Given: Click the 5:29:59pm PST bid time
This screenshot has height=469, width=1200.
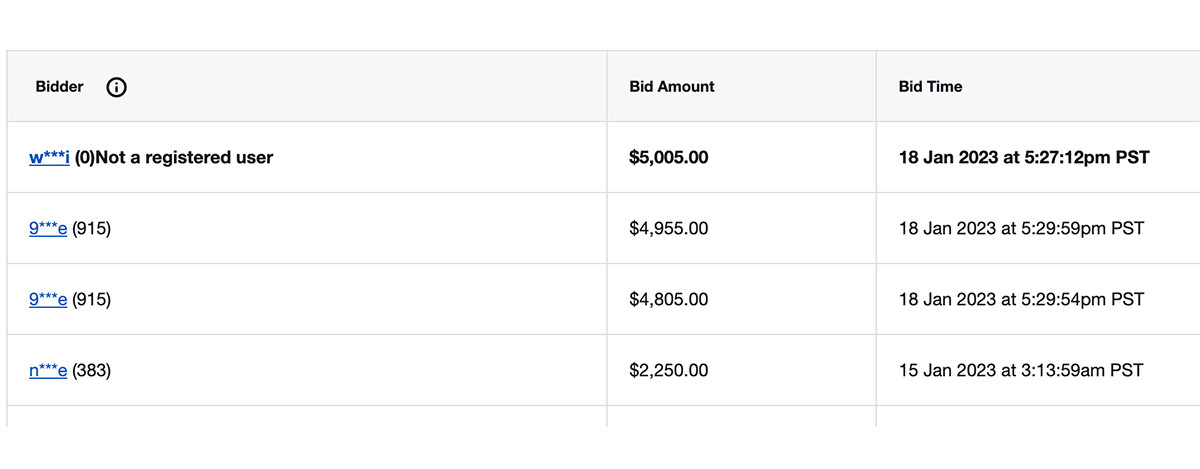Looking at the screenshot, I should click(1021, 228).
